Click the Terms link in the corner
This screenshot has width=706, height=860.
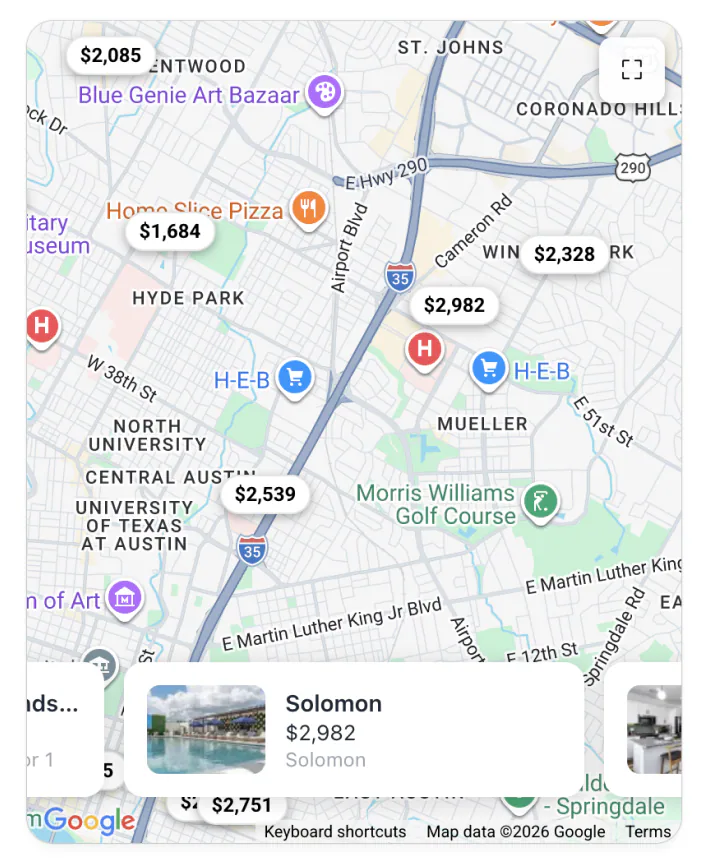tap(648, 832)
